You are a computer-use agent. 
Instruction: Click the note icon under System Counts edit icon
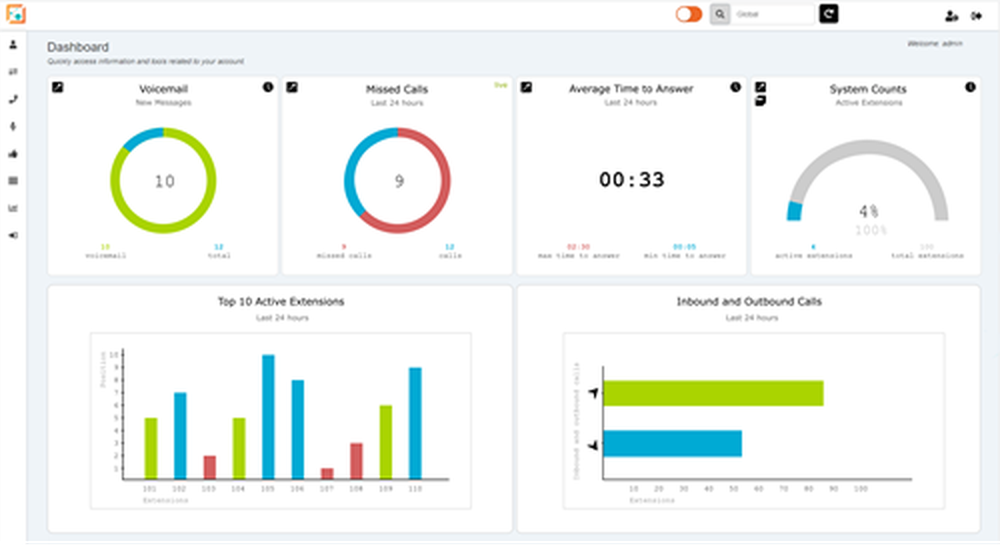point(760,101)
